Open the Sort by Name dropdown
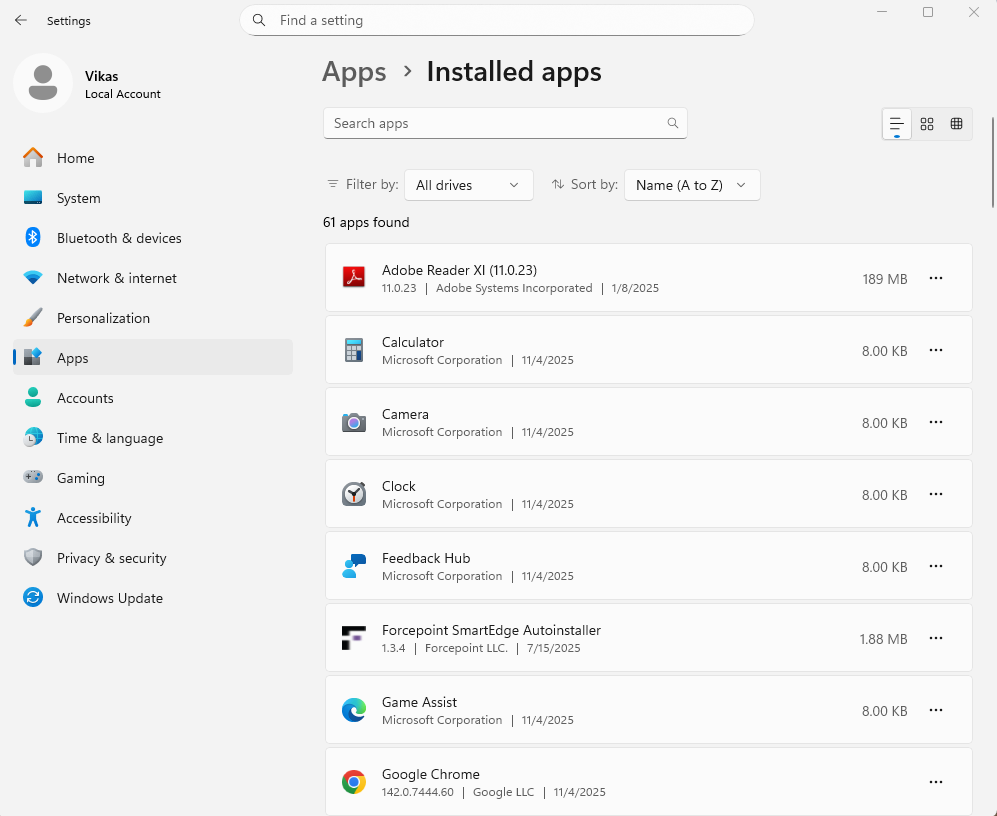 (692, 185)
